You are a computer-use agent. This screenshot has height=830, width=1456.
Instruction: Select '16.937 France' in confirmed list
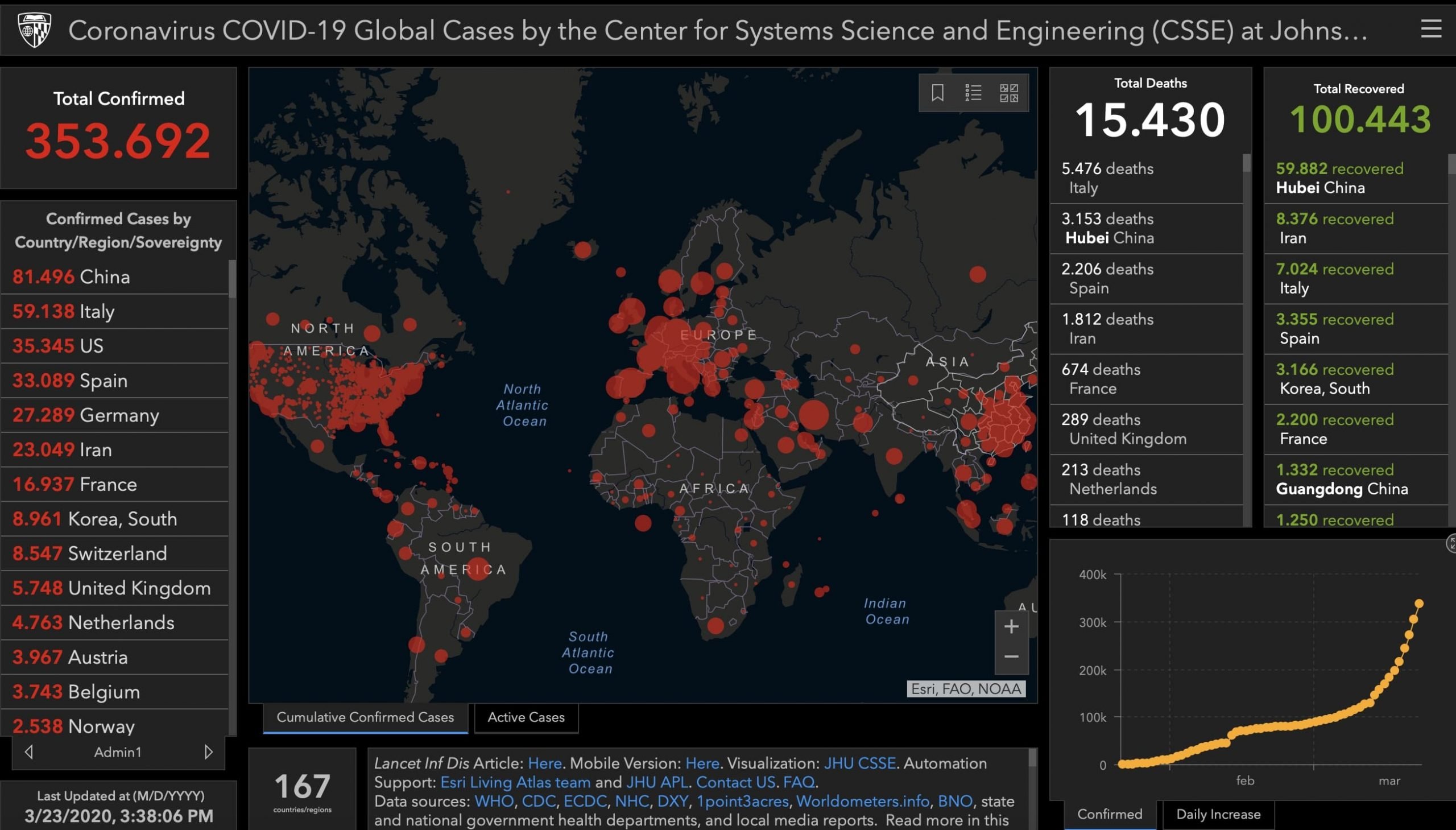click(x=114, y=484)
